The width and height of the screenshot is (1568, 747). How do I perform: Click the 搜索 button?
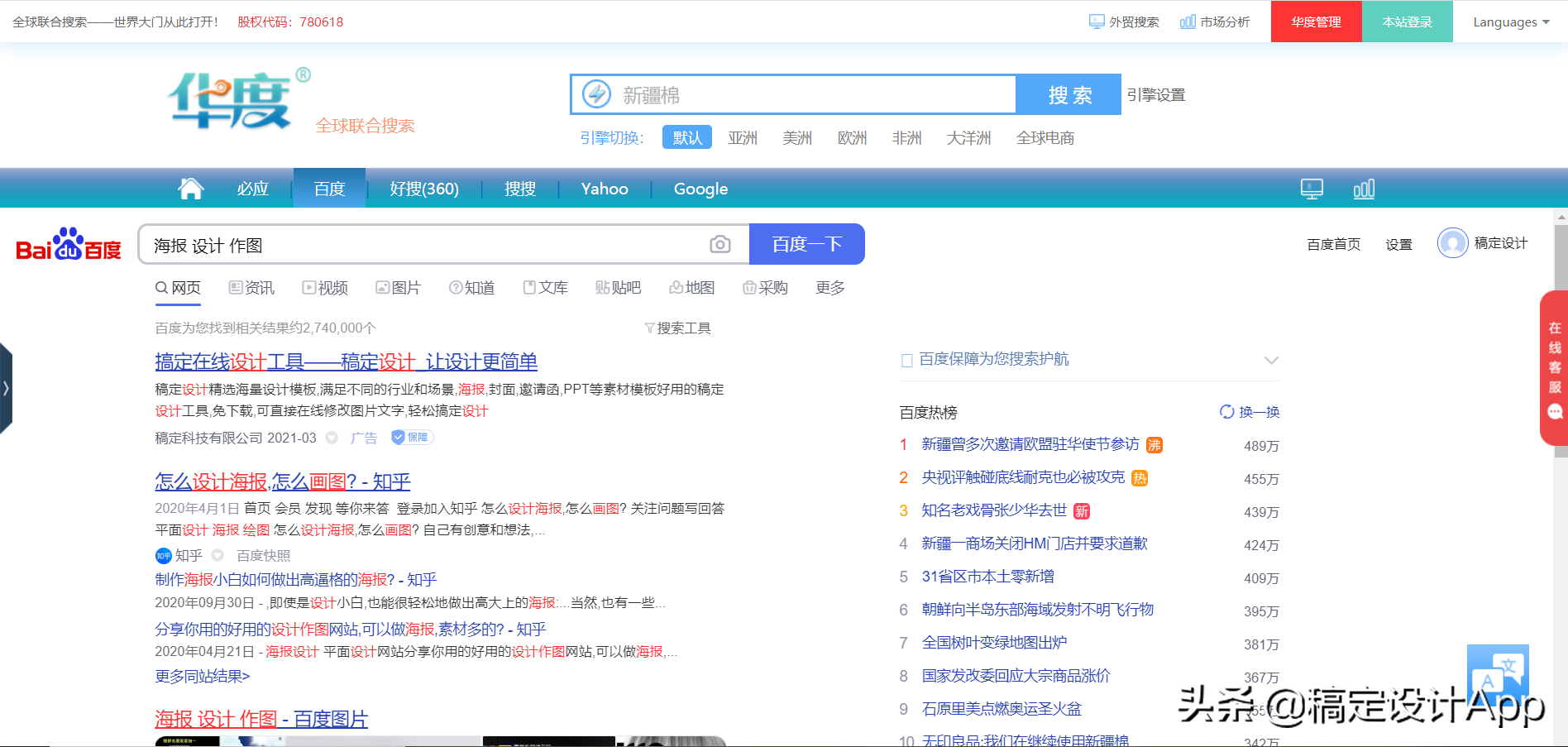pos(1068,94)
